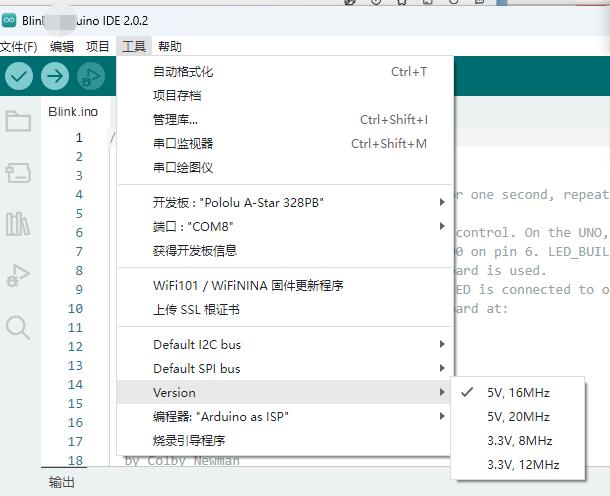Screen dimensions: 610x496
Task: Click line number 18 in editor gutter
Action: [75, 461]
